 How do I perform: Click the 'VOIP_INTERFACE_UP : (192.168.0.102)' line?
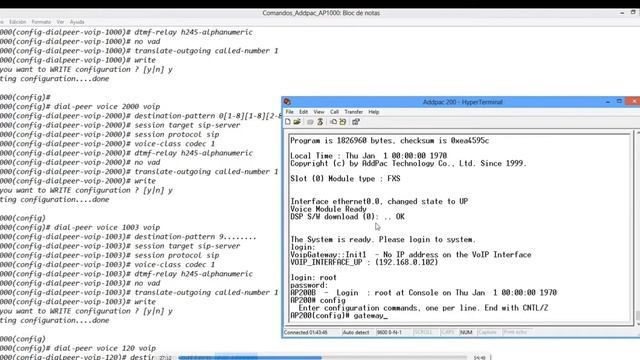tap(364, 262)
